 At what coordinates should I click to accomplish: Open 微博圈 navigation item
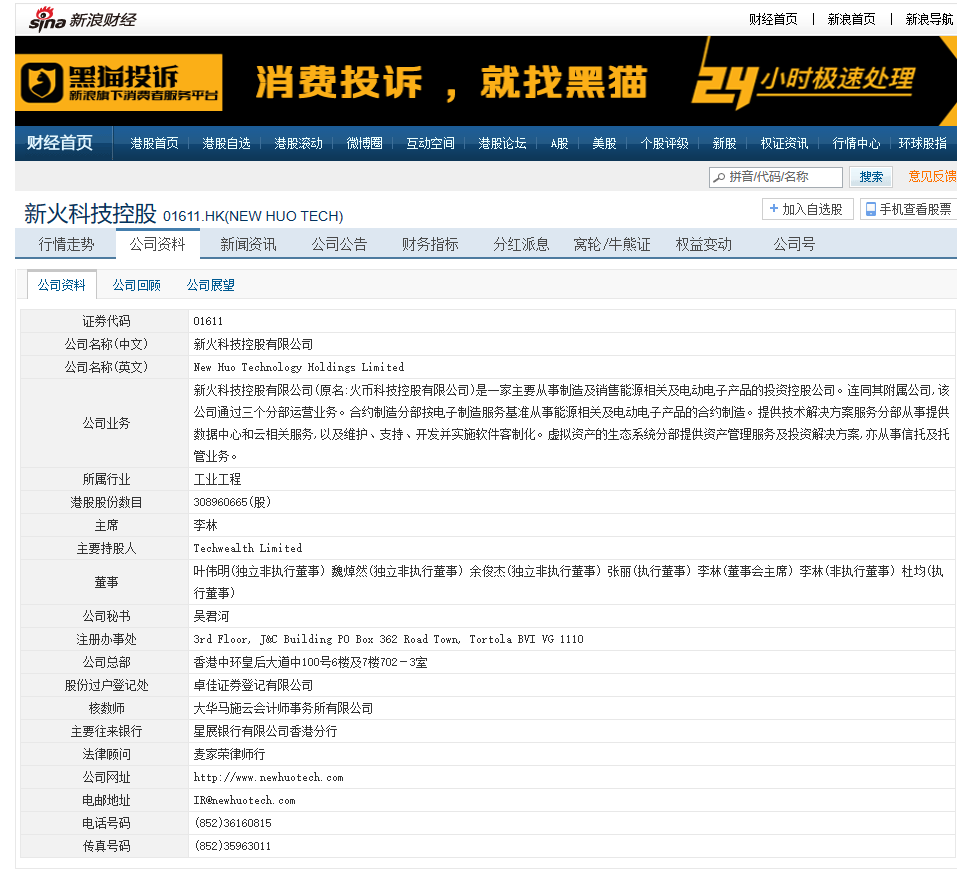(364, 143)
